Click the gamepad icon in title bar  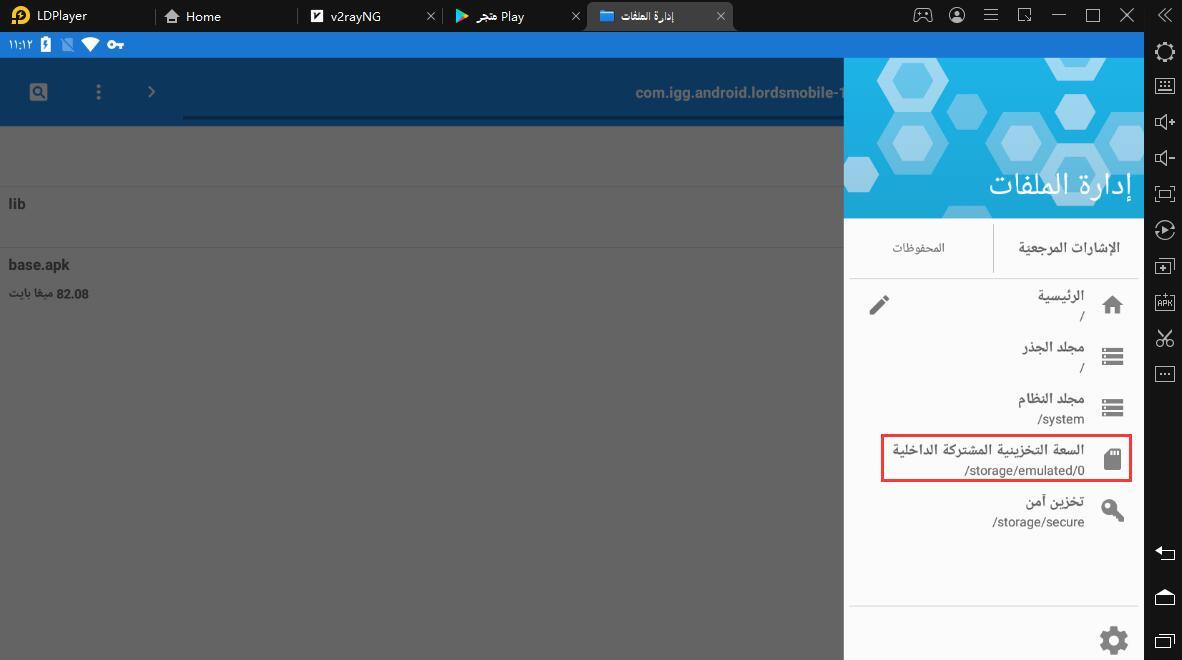[x=923, y=15]
